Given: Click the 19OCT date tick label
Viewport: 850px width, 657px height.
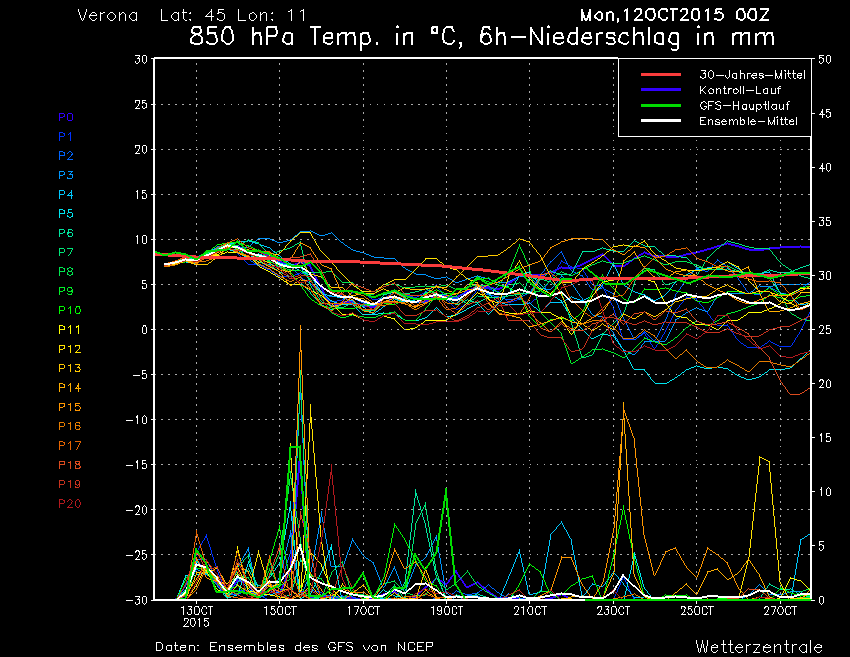Looking at the screenshot, I should pos(447,611).
